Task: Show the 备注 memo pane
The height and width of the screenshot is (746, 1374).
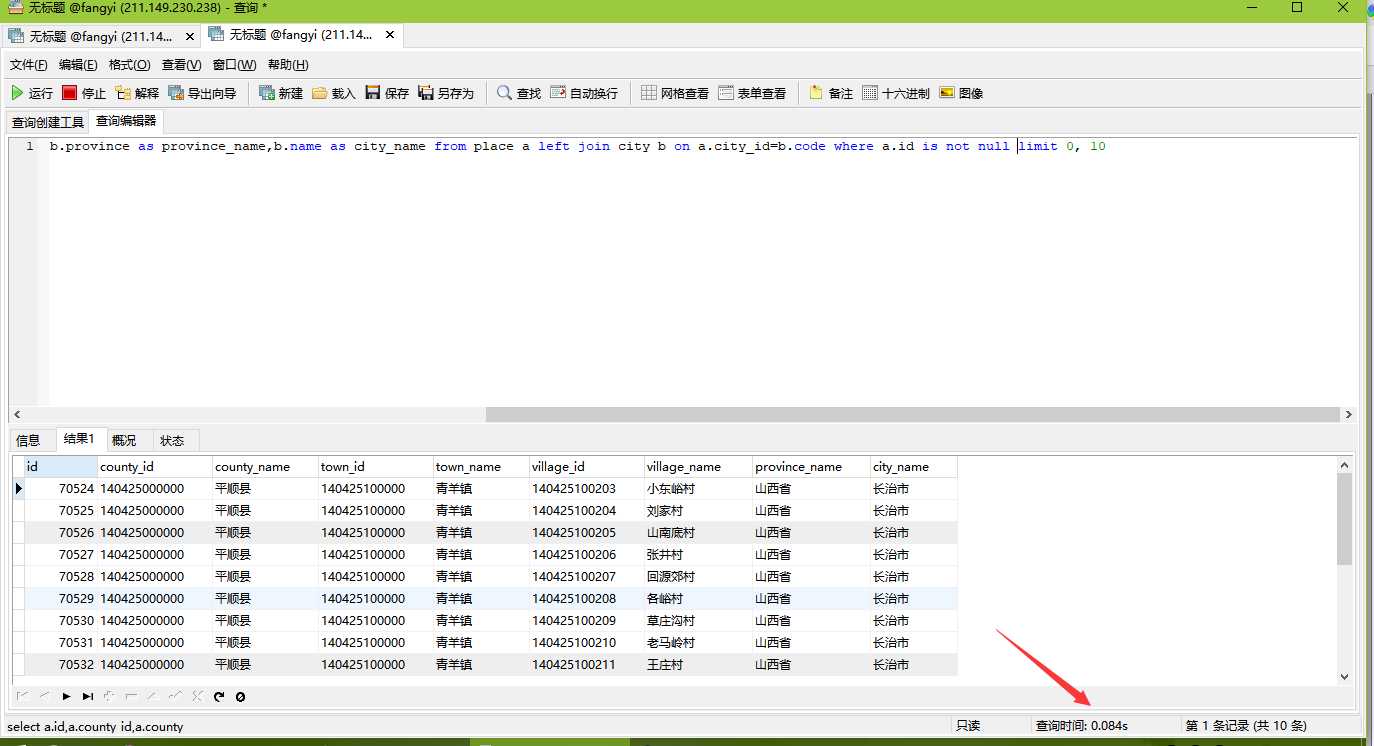Action: click(x=831, y=93)
